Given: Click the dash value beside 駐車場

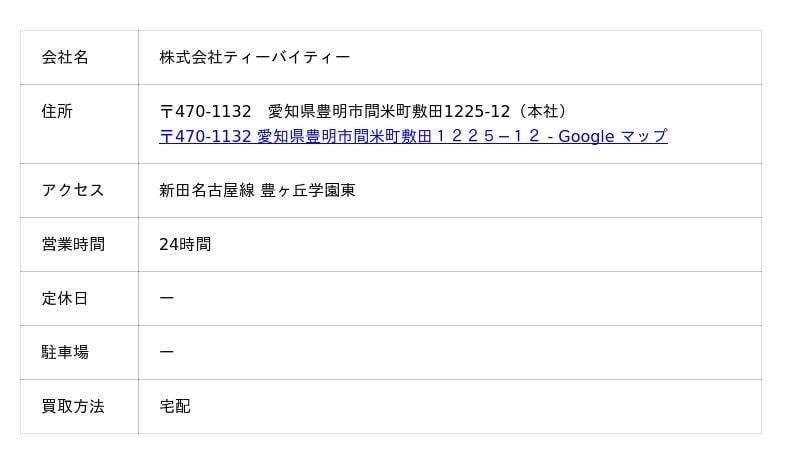Looking at the screenshot, I should 167,352.
